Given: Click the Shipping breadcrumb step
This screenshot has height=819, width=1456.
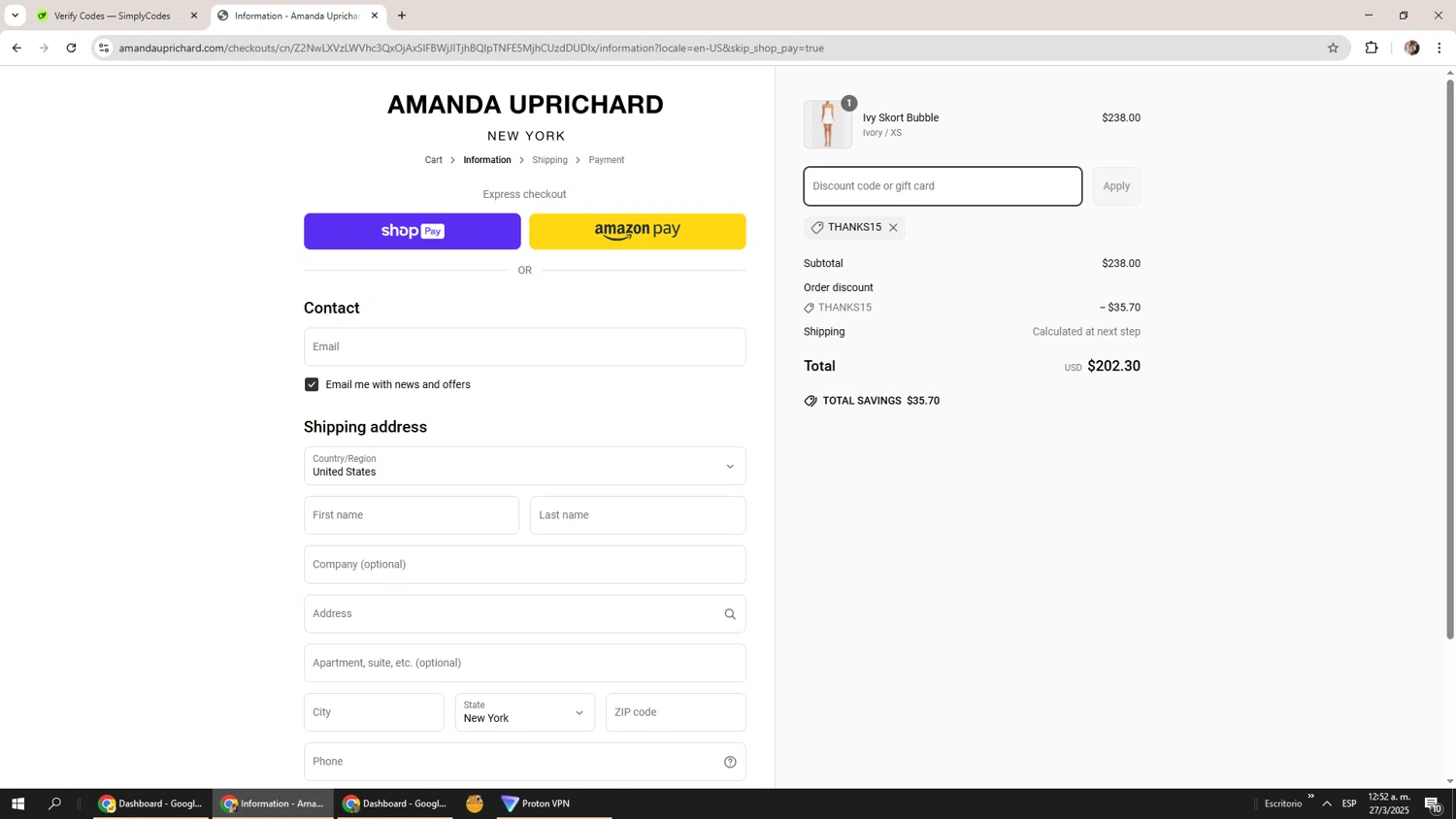Looking at the screenshot, I should (549, 160).
